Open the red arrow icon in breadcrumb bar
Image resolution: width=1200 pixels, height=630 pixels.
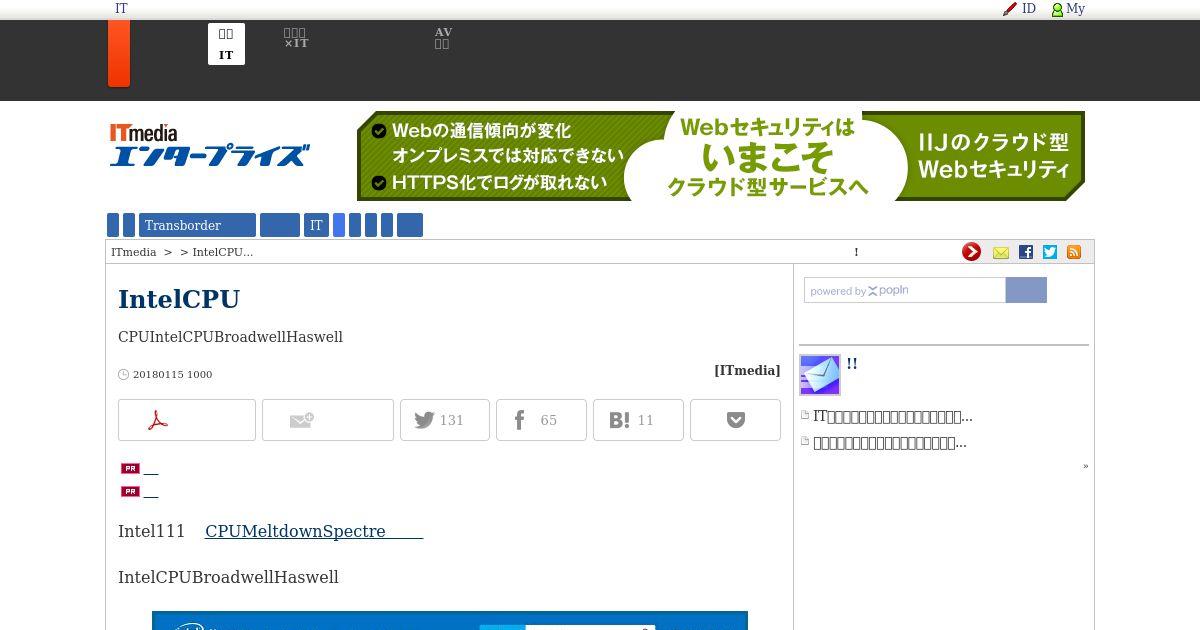point(971,252)
